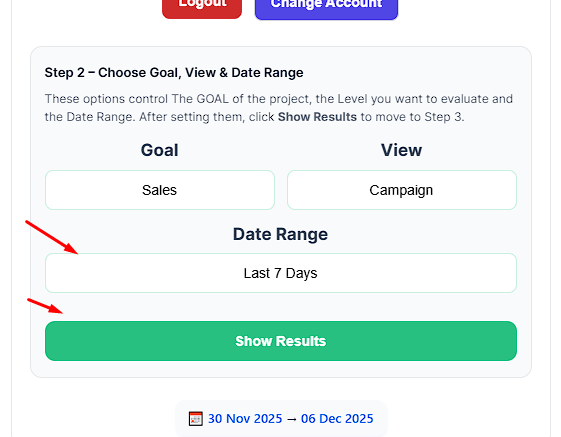Click the Change Account button
The height and width of the screenshot is (437, 561).
(x=326, y=8)
